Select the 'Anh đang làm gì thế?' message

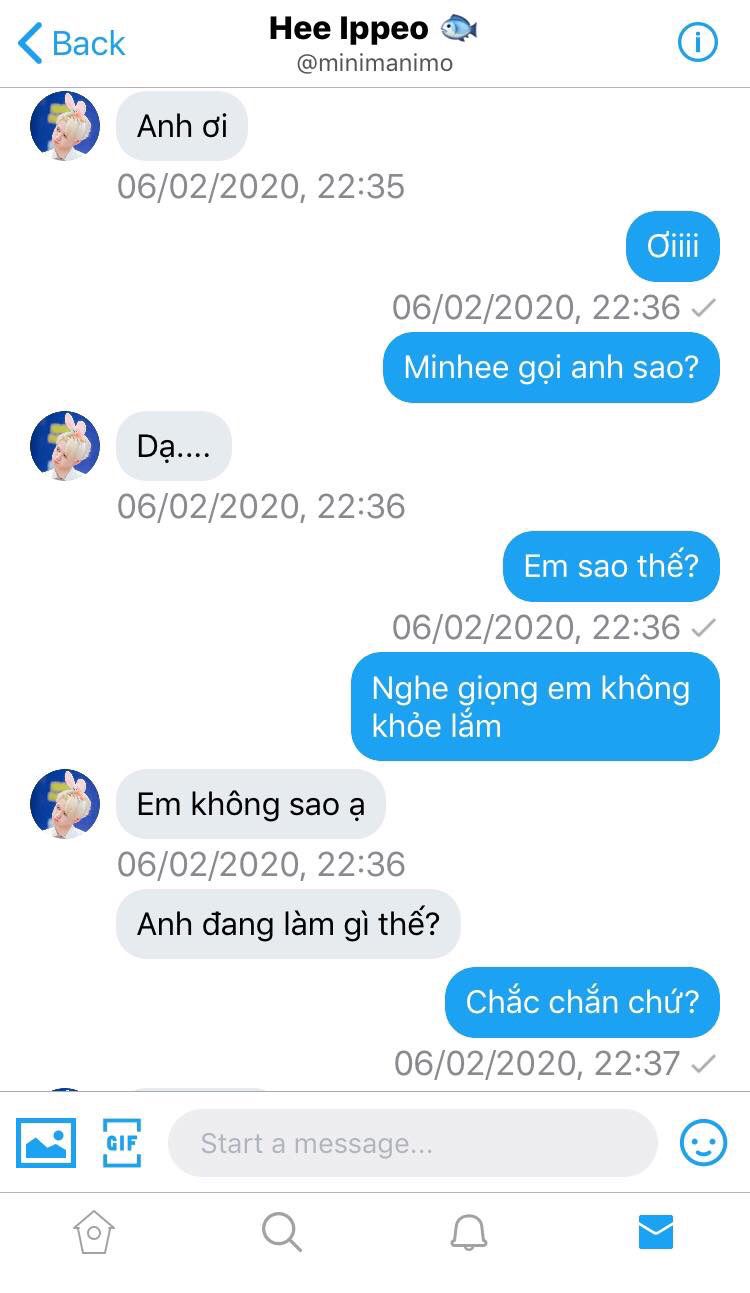[288, 924]
